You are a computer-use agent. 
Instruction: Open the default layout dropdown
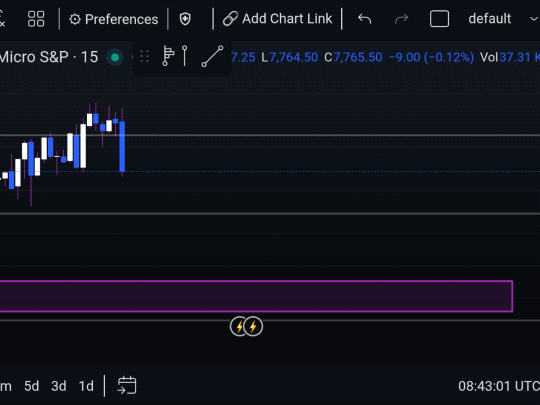[489, 19]
